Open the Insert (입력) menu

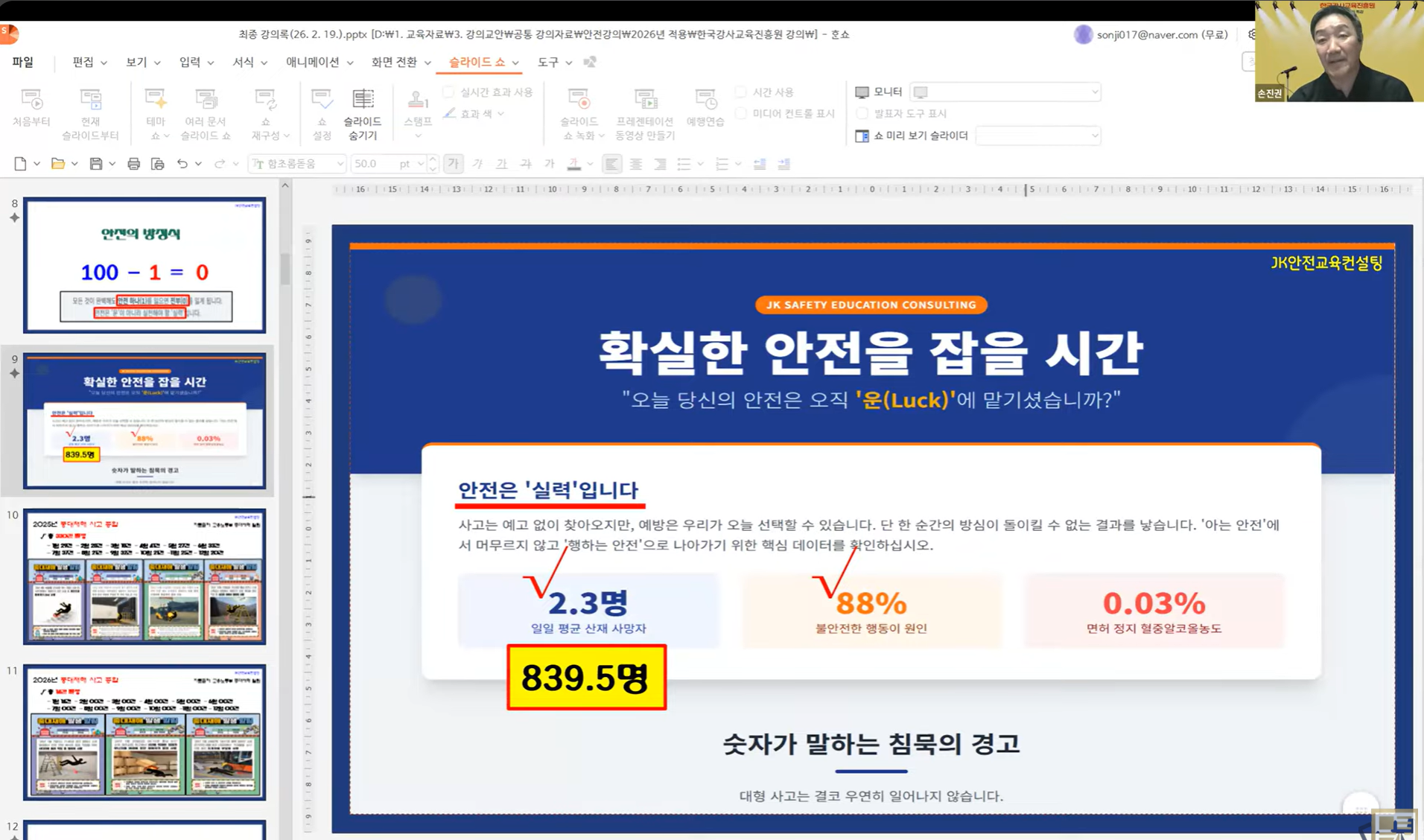(x=197, y=63)
